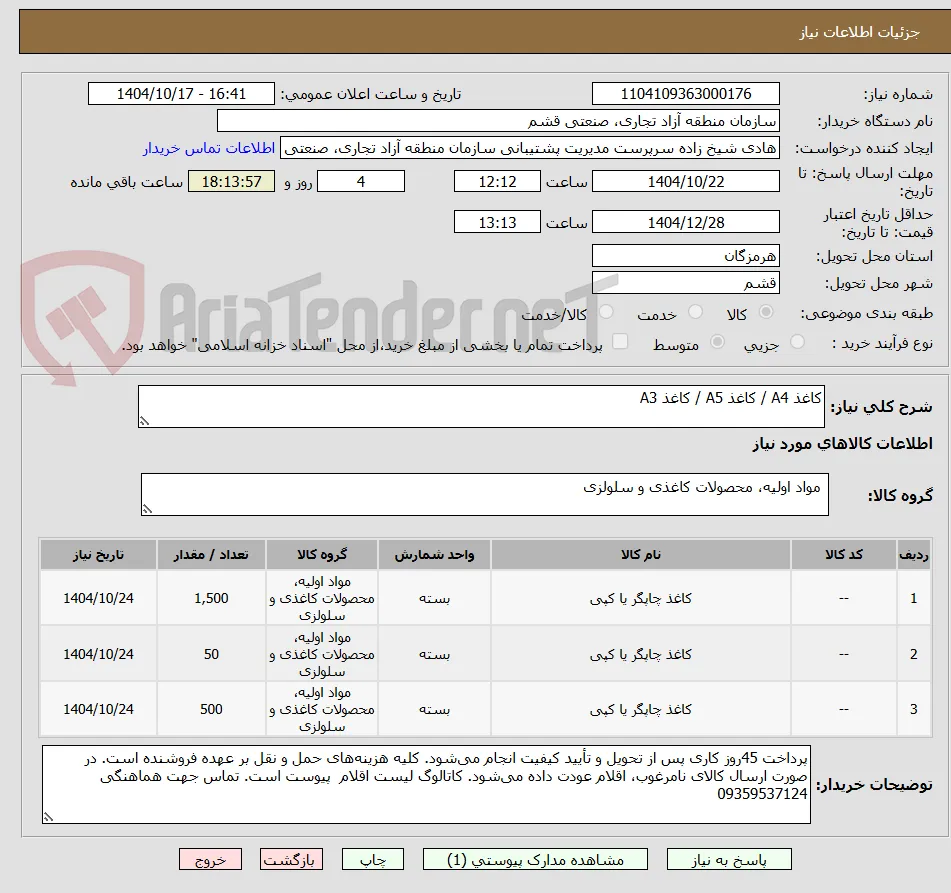This screenshot has width=951, height=893.
Task: Click the date 1404/10/24 in row 2
Action: click(x=98, y=654)
